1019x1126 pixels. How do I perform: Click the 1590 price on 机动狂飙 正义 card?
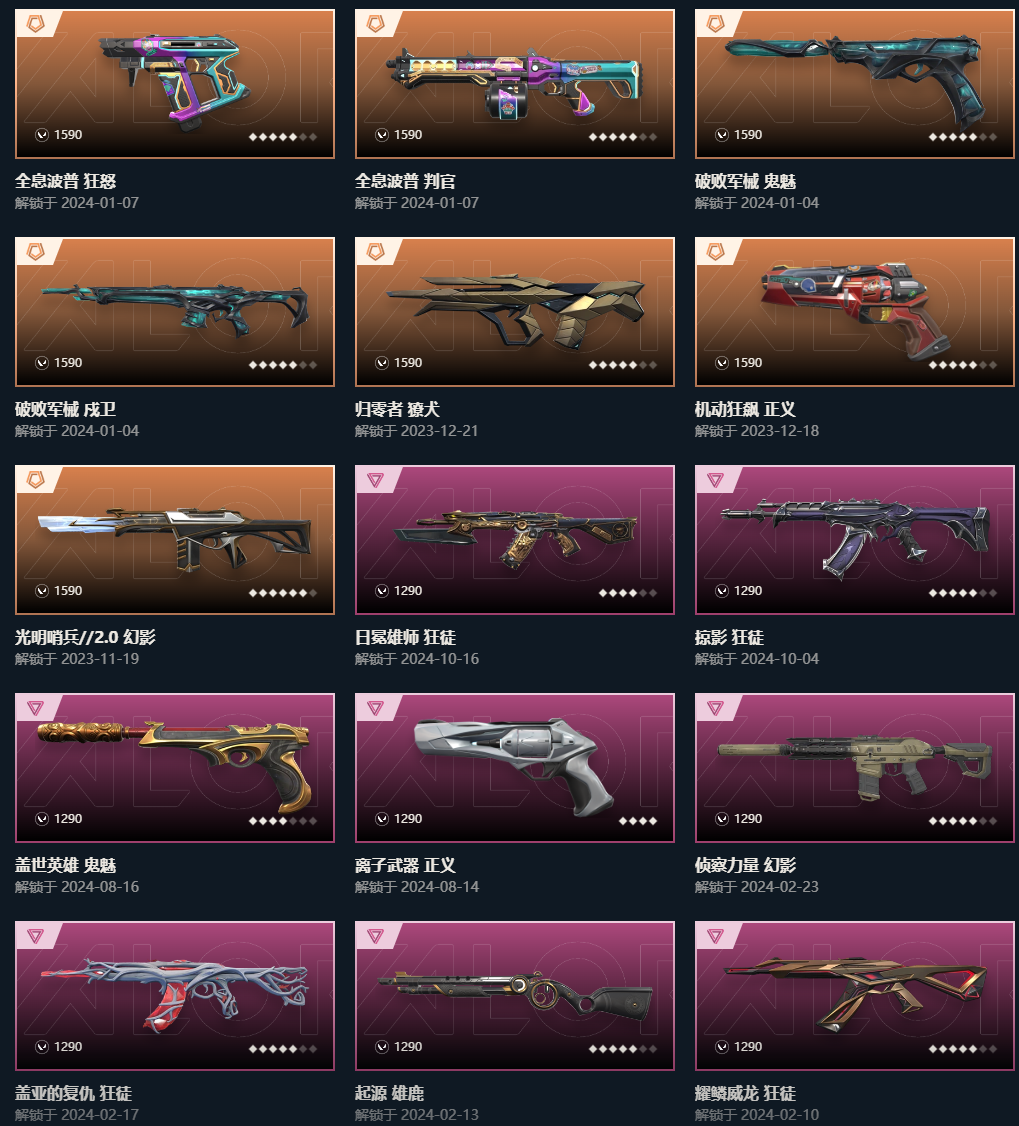(748, 363)
